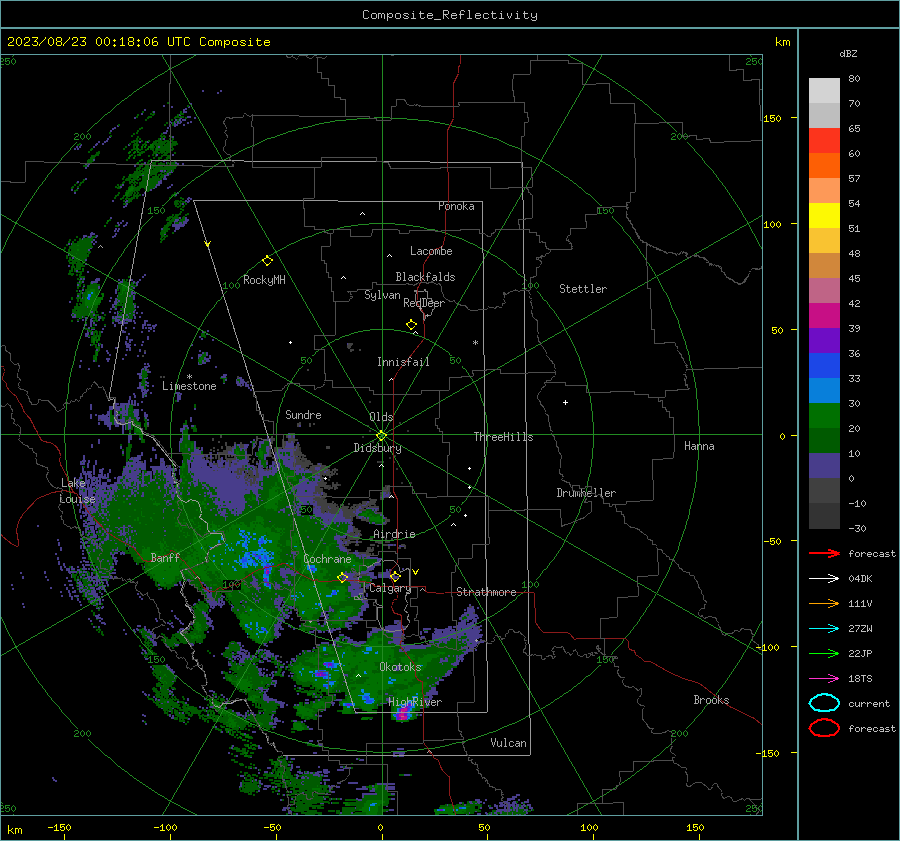Click the Vulcan city label

pyautogui.click(x=508, y=743)
